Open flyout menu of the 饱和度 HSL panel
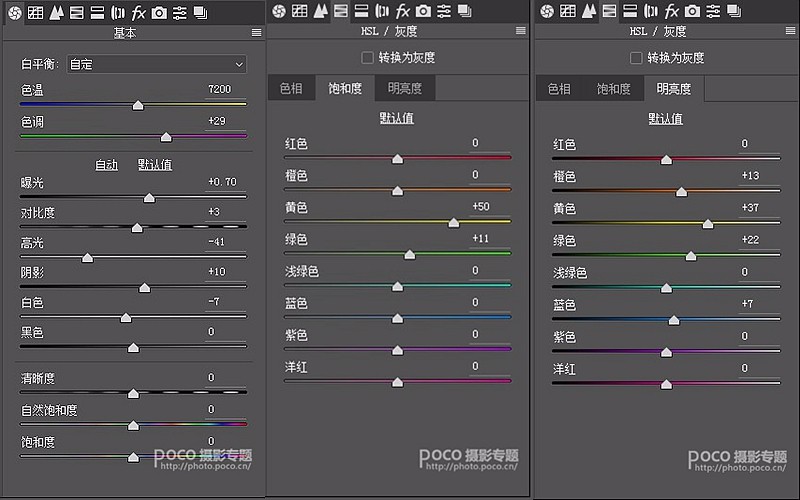This screenshot has width=800, height=500. tap(520, 31)
